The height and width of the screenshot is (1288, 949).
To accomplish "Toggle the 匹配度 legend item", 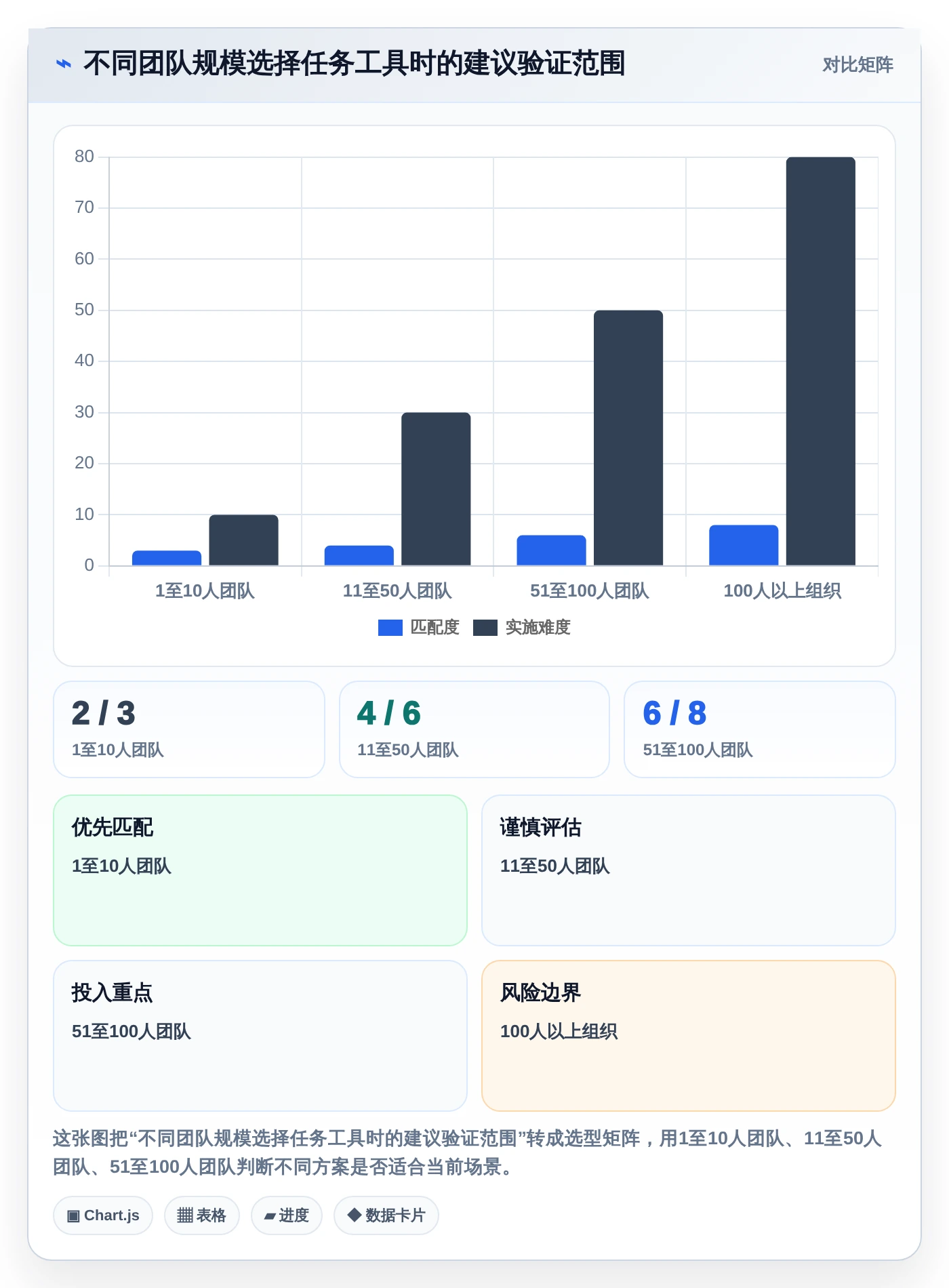I will coord(419,628).
